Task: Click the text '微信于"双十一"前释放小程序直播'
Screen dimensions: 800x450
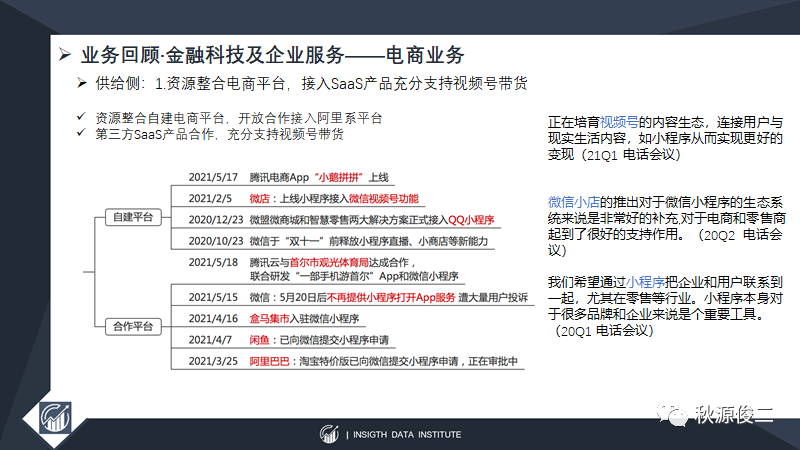Action: point(331,241)
